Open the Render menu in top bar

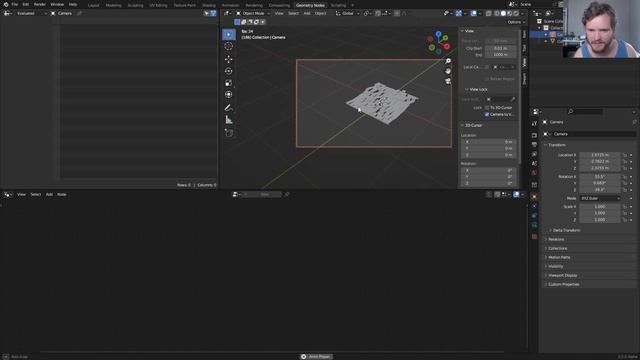click(x=40, y=4)
